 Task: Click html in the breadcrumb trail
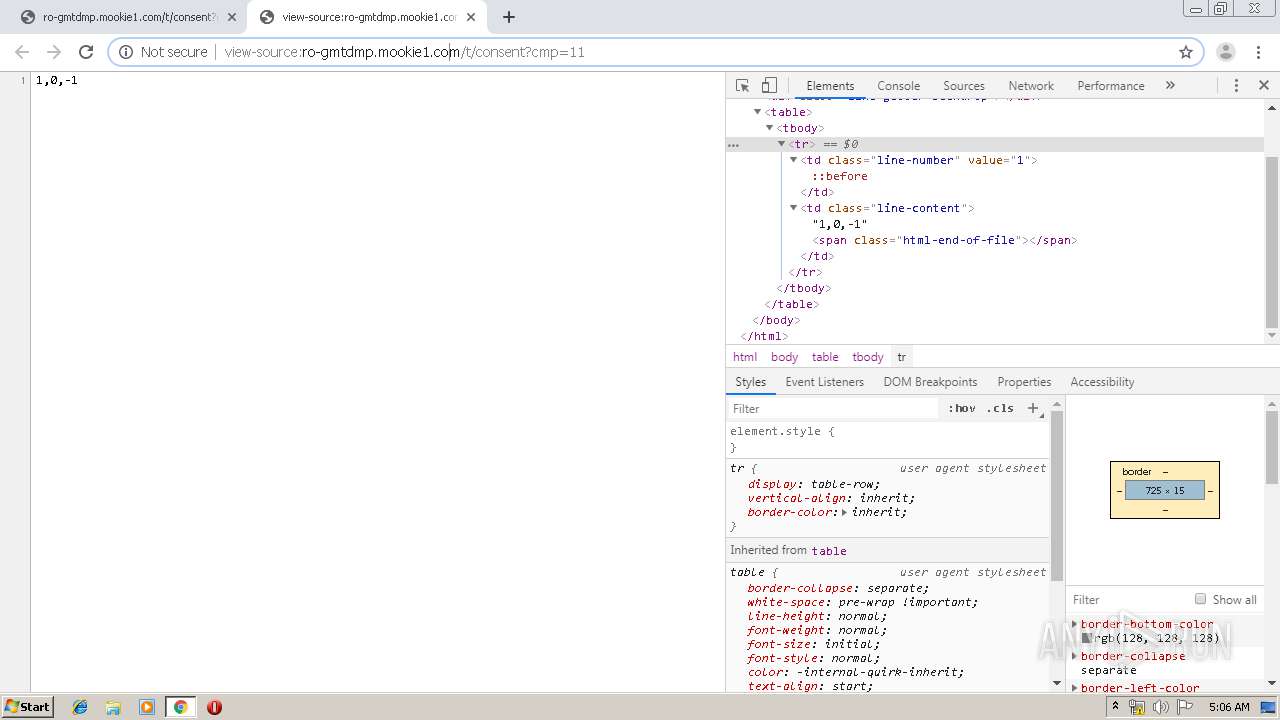pos(745,357)
